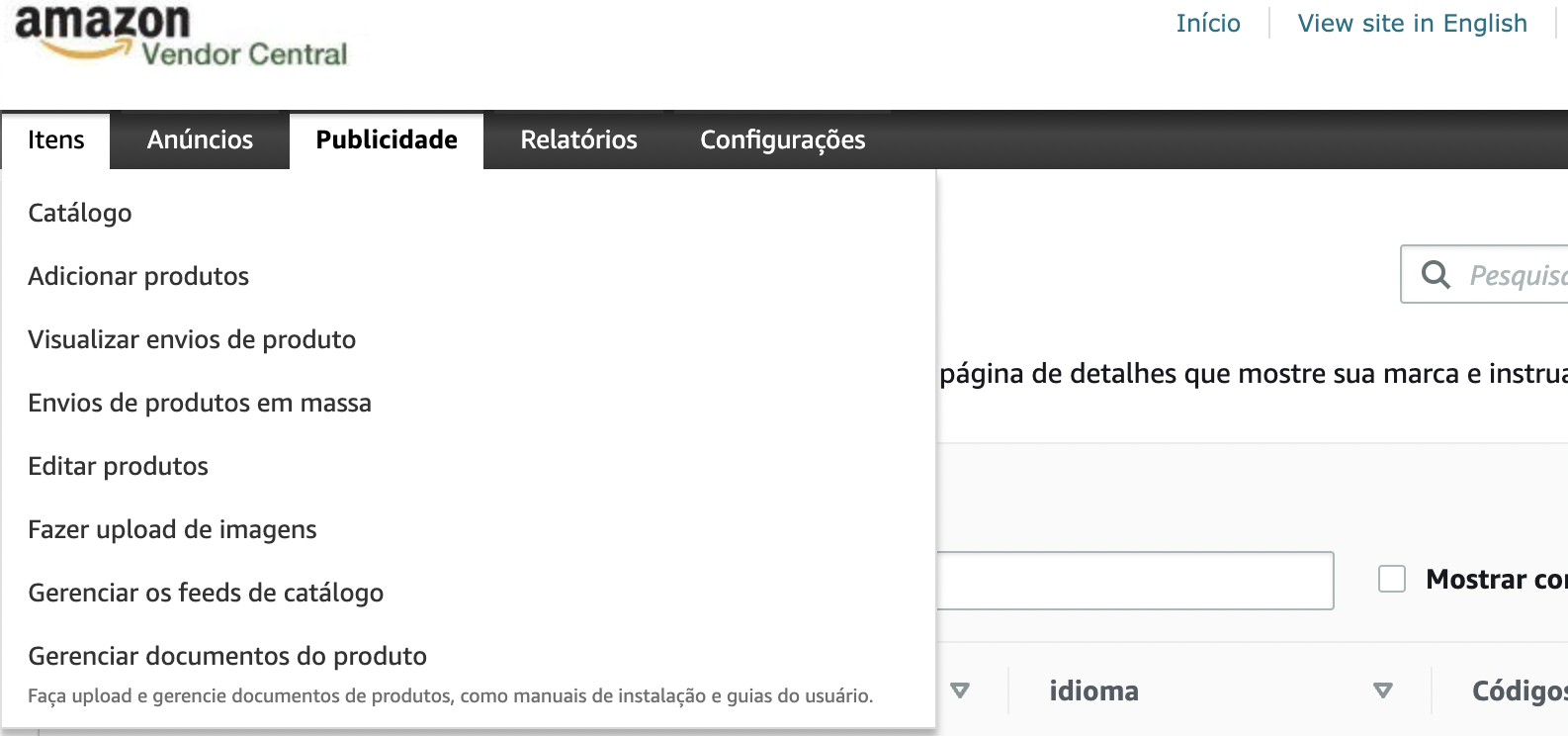Choose Catálogo from the Itens menu
Screen dimensions: 1568x736
80,213
